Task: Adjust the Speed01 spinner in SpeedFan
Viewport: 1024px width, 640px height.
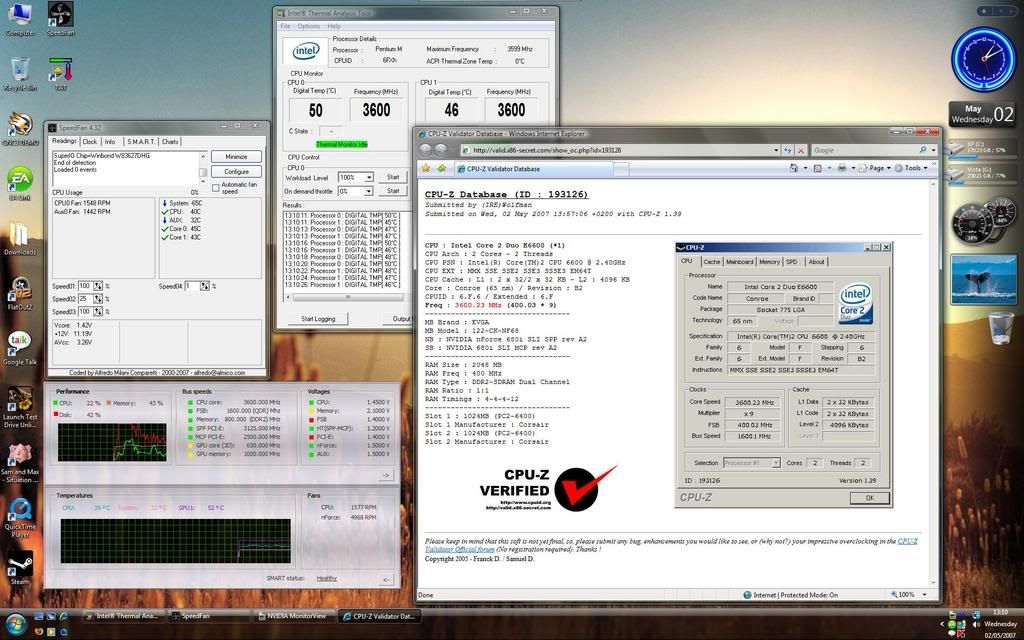Action: click(98, 286)
